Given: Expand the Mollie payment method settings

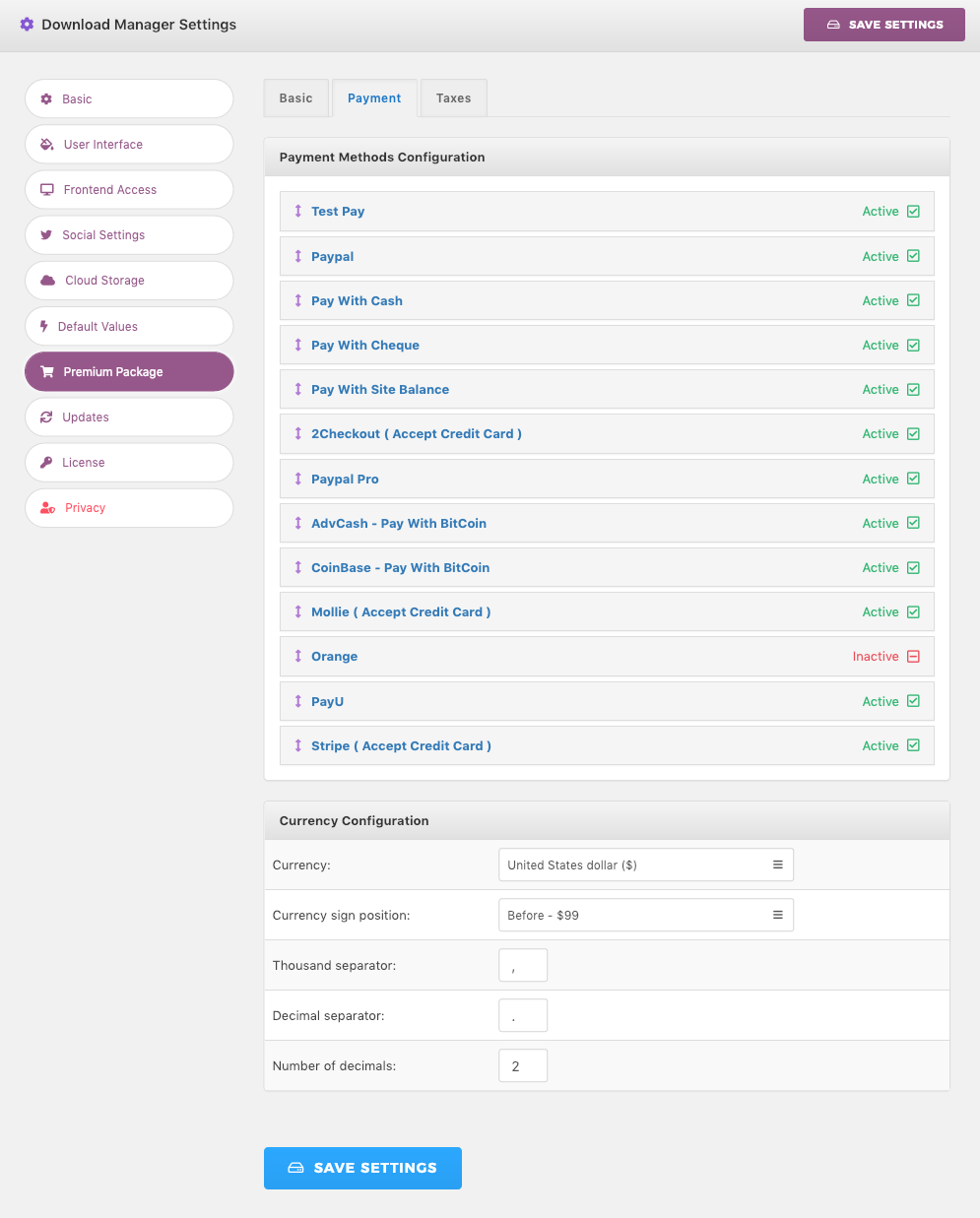Looking at the screenshot, I should click(x=400, y=611).
